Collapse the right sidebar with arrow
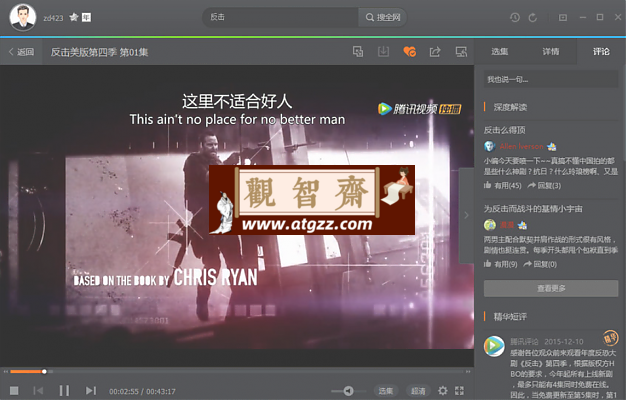This screenshot has width=626, height=400. pos(466,215)
